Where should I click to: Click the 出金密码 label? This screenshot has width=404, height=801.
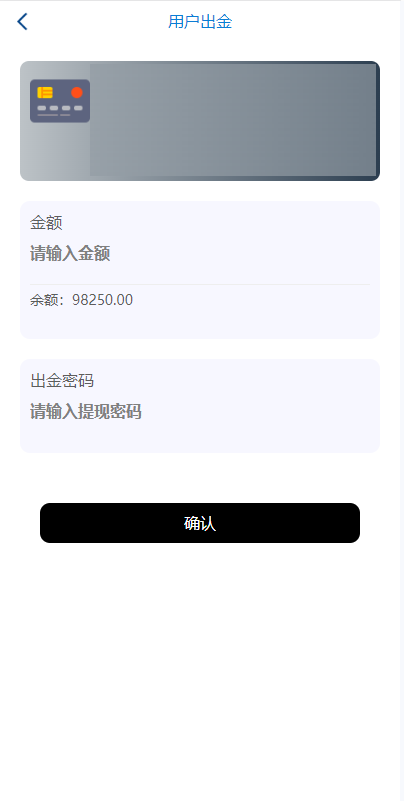click(x=62, y=381)
